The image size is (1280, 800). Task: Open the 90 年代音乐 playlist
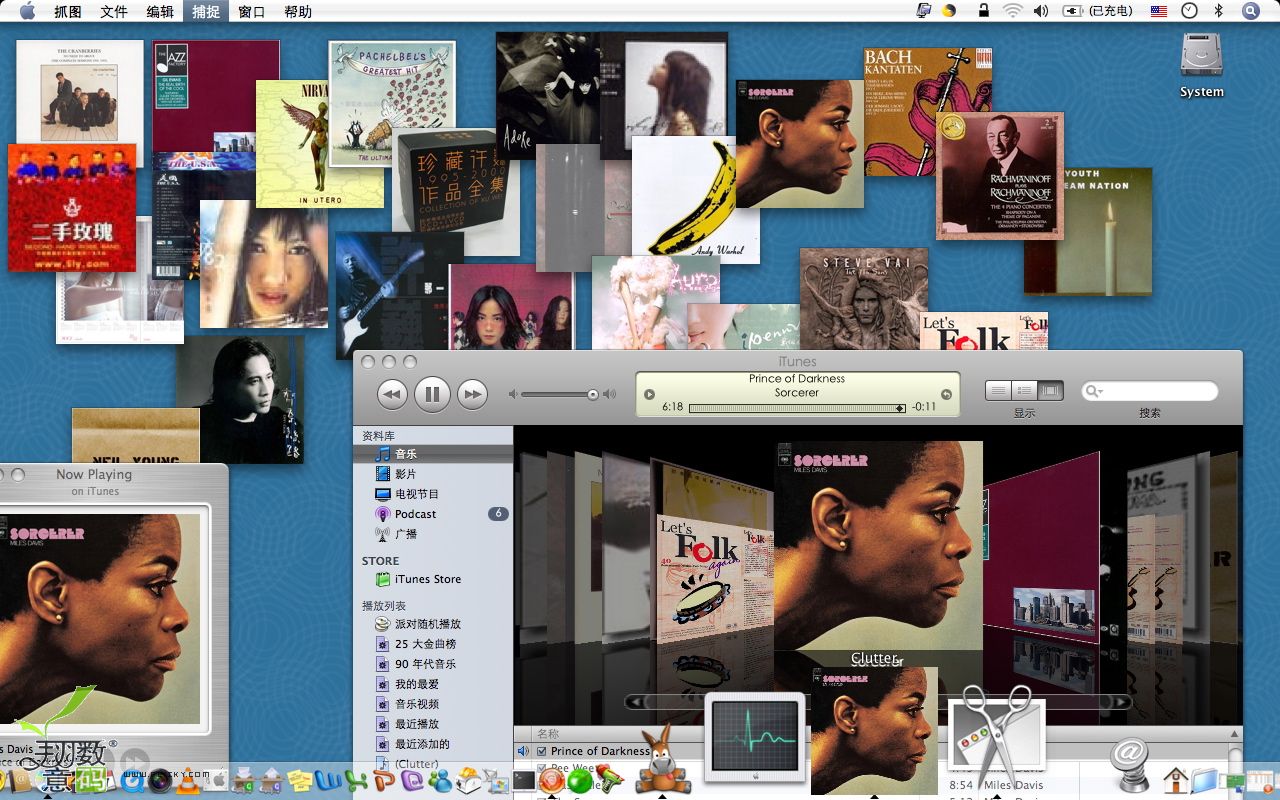click(x=433, y=664)
